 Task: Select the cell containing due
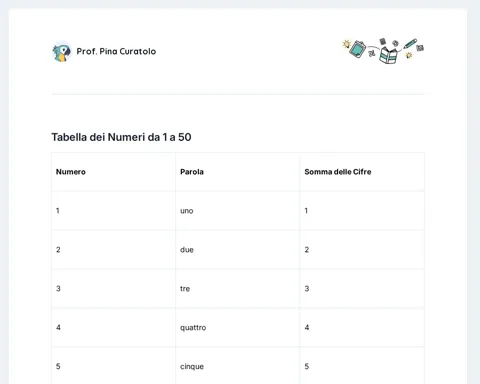pyautogui.click(x=238, y=250)
